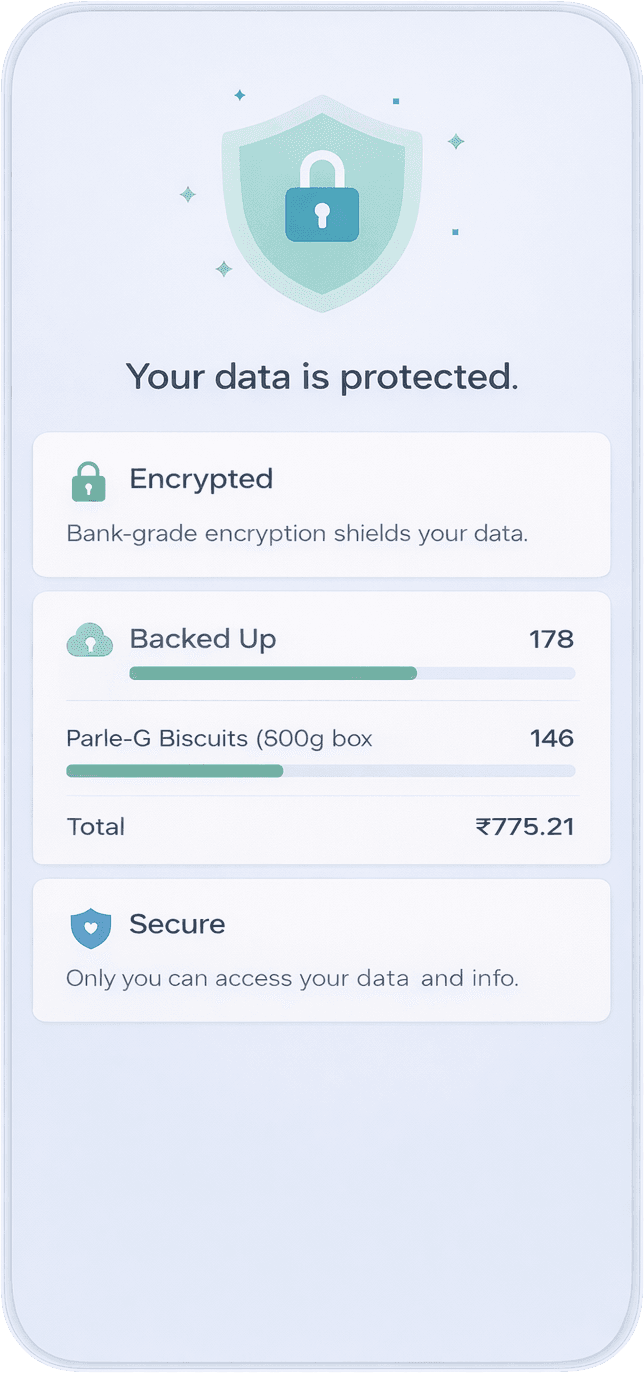Image resolution: width=644 pixels, height=1373 pixels.
Task: Select the Backed Up heading
Action: [x=203, y=639]
